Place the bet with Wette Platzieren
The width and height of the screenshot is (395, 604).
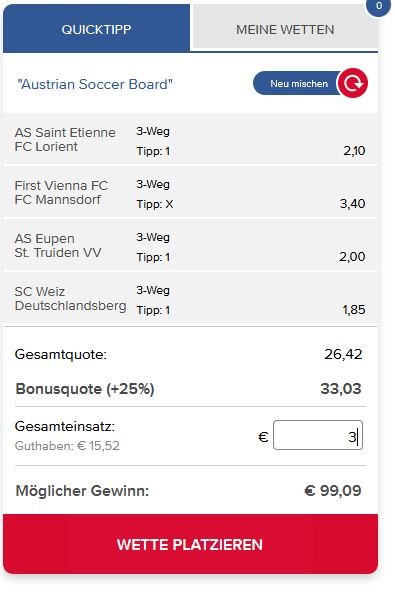(190, 544)
